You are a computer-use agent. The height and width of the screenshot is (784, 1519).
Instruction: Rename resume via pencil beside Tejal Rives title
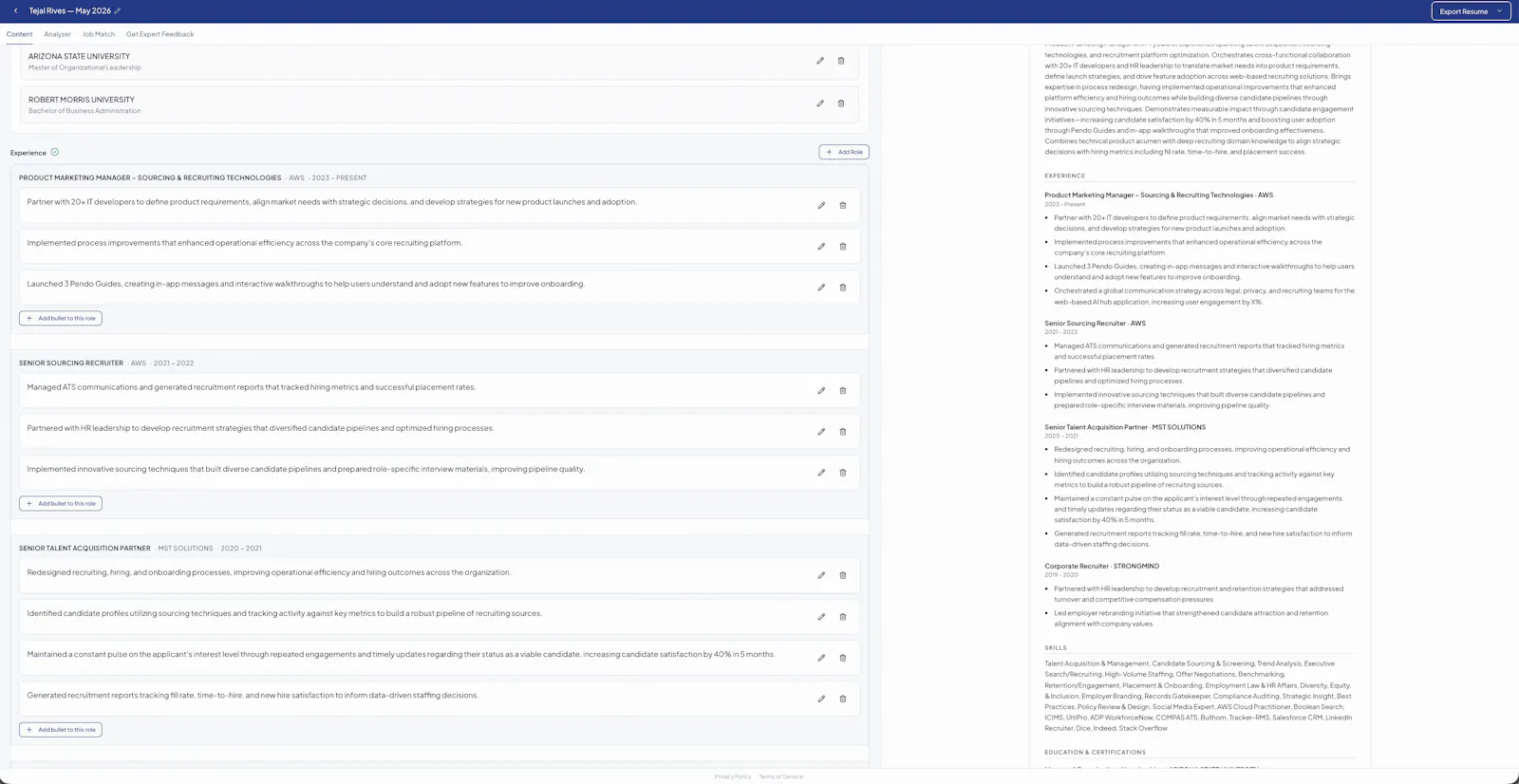[x=118, y=10]
